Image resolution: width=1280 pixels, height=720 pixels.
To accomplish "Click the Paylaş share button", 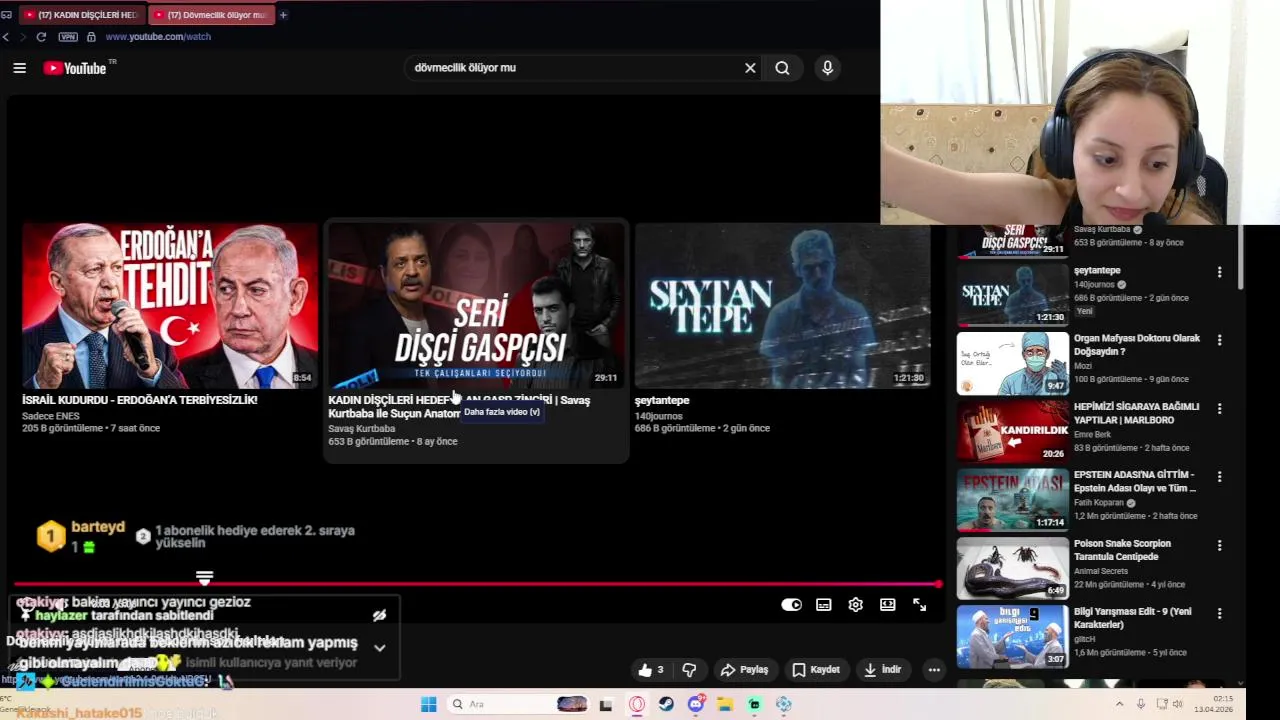I will 744,670.
